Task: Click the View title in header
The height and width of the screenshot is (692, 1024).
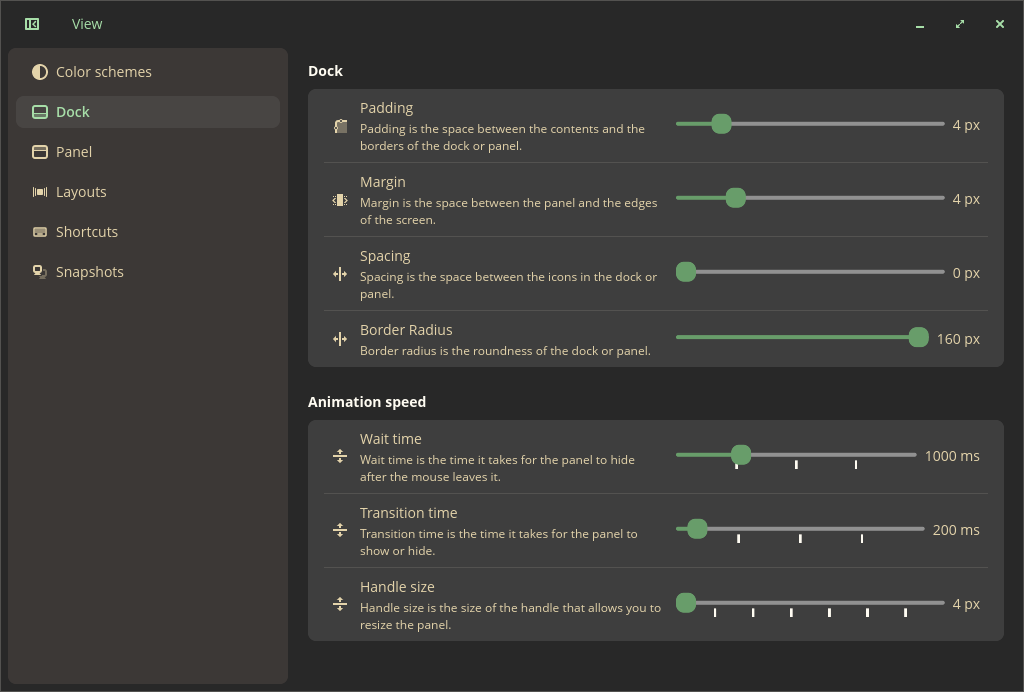Action: (87, 24)
